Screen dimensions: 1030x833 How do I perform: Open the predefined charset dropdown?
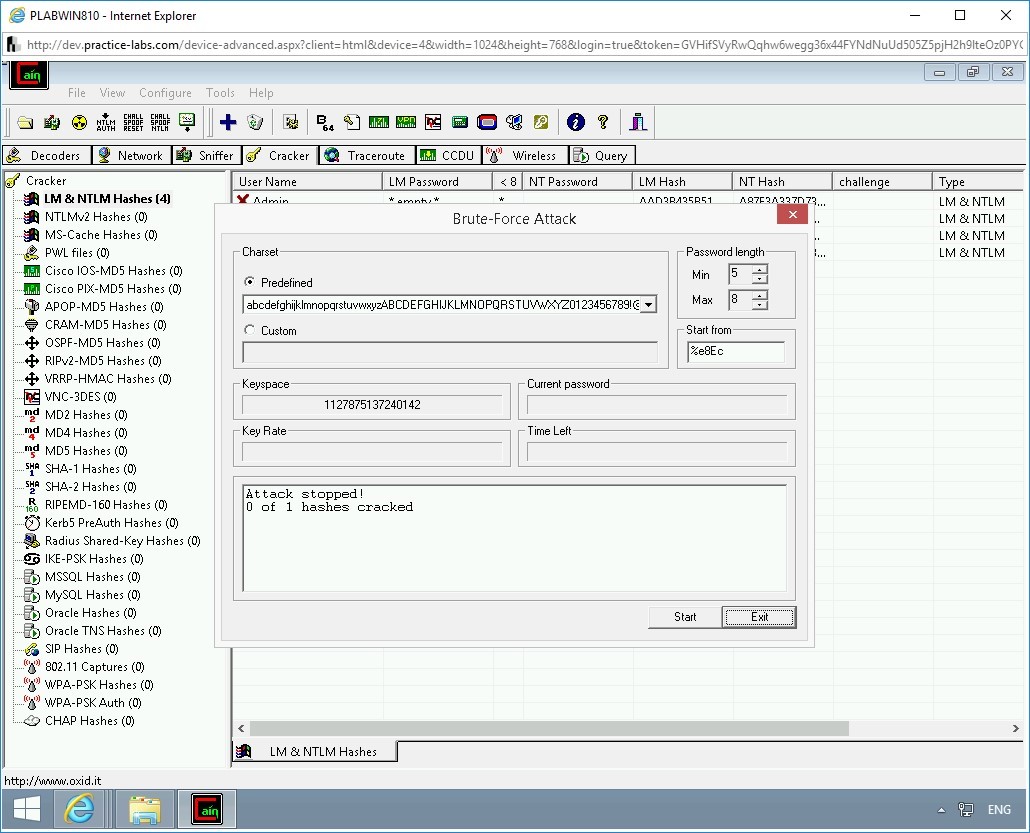[649, 303]
